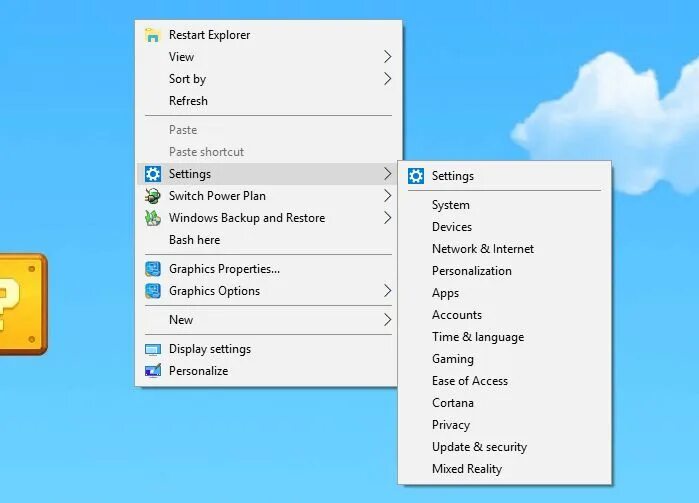Viewport: 699px width, 503px height.
Task: Open Display settings
Action: tap(267, 349)
